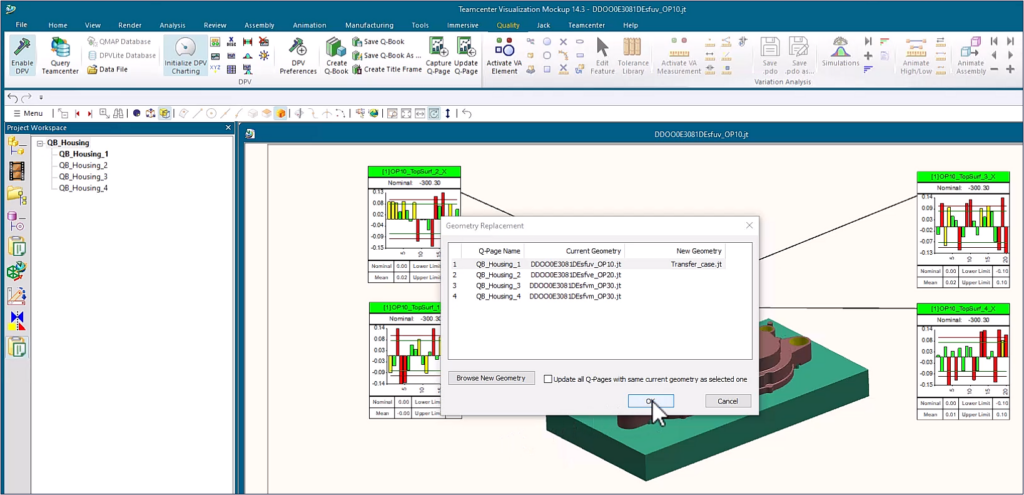Click Create Title Frame

pyautogui.click(x=387, y=69)
